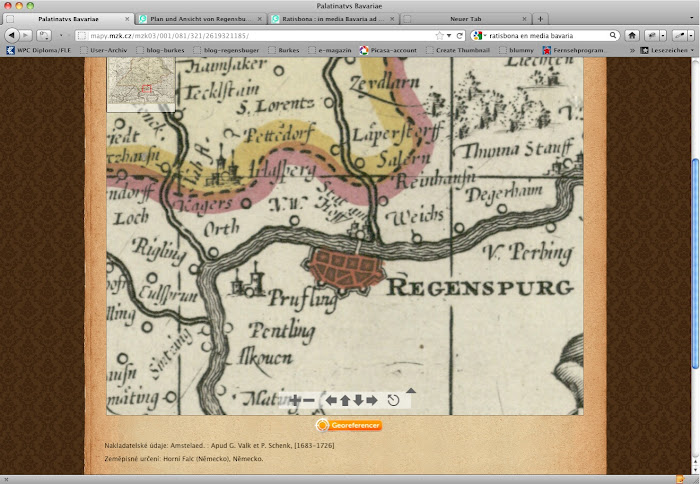This screenshot has height=484, width=700.
Task: Pan map up with the up arrow
Action: point(345,401)
